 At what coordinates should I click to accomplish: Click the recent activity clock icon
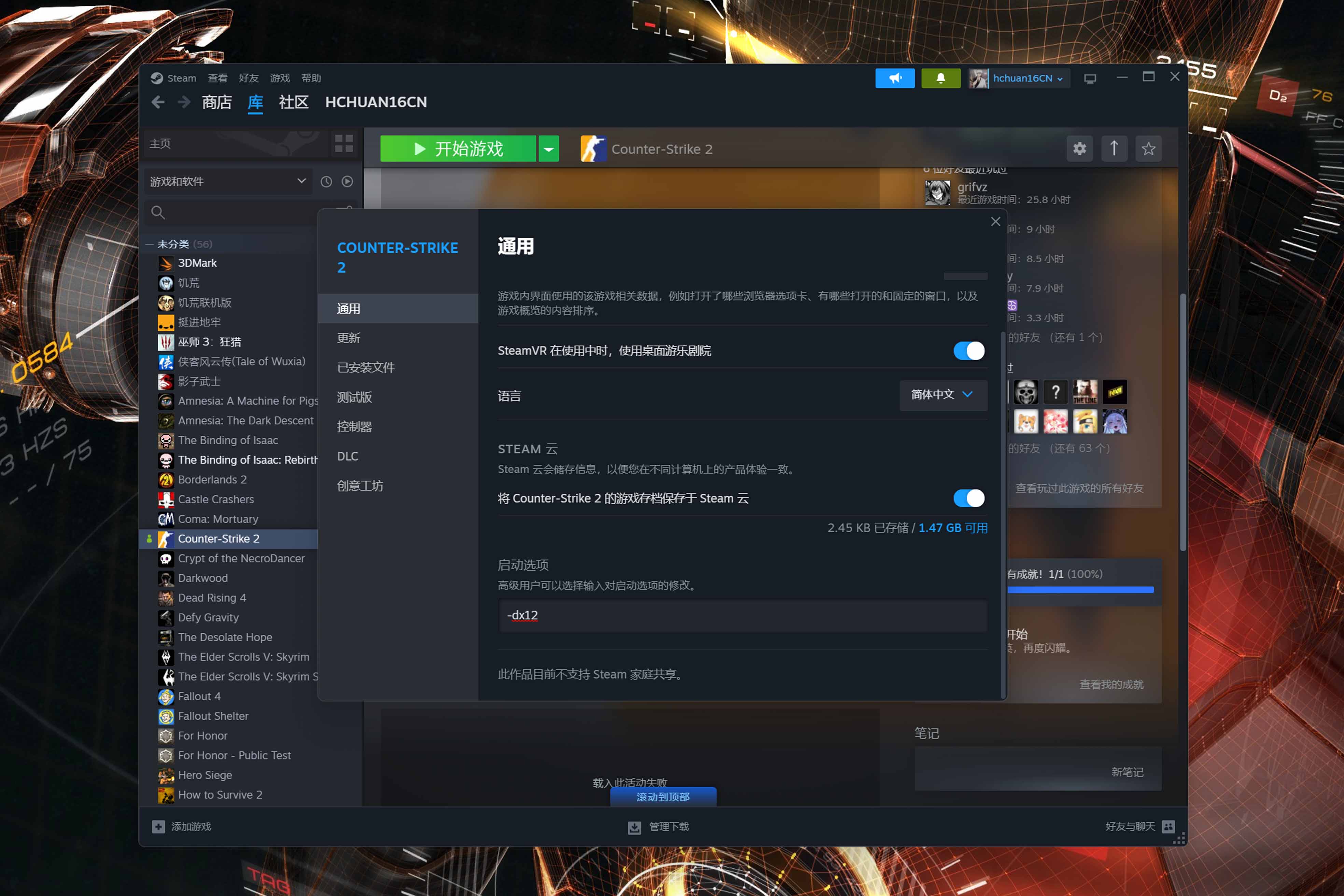coord(326,182)
